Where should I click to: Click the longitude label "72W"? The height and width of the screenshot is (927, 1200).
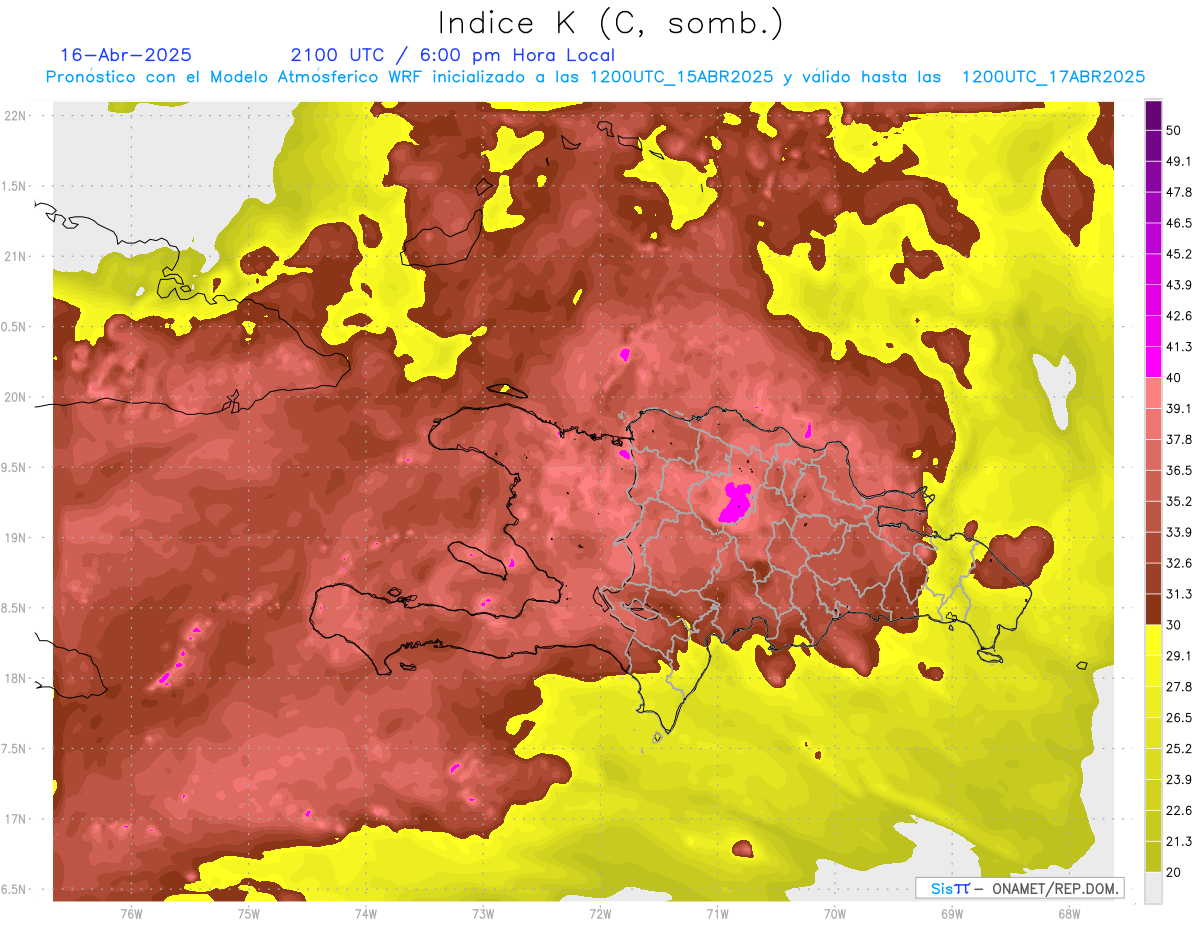tap(600, 914)
